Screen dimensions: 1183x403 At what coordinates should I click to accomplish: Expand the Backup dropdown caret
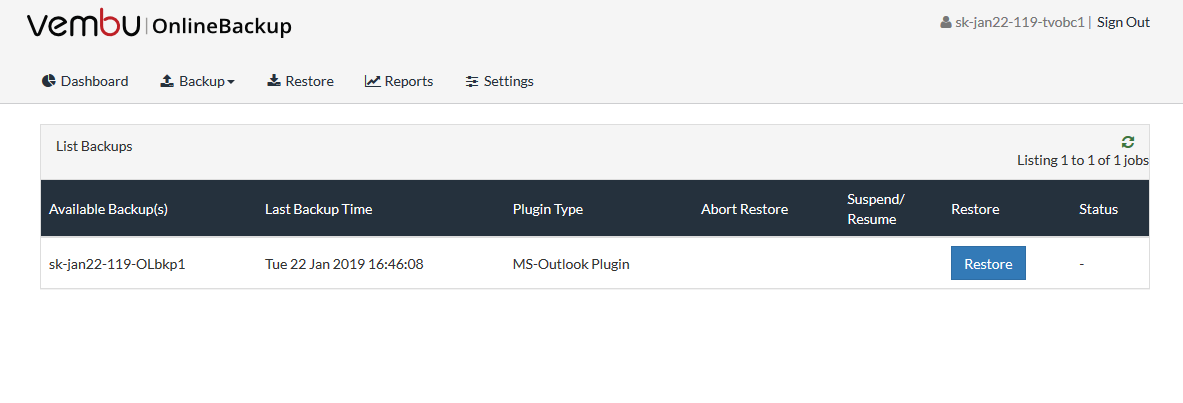(x=231, y=82)
